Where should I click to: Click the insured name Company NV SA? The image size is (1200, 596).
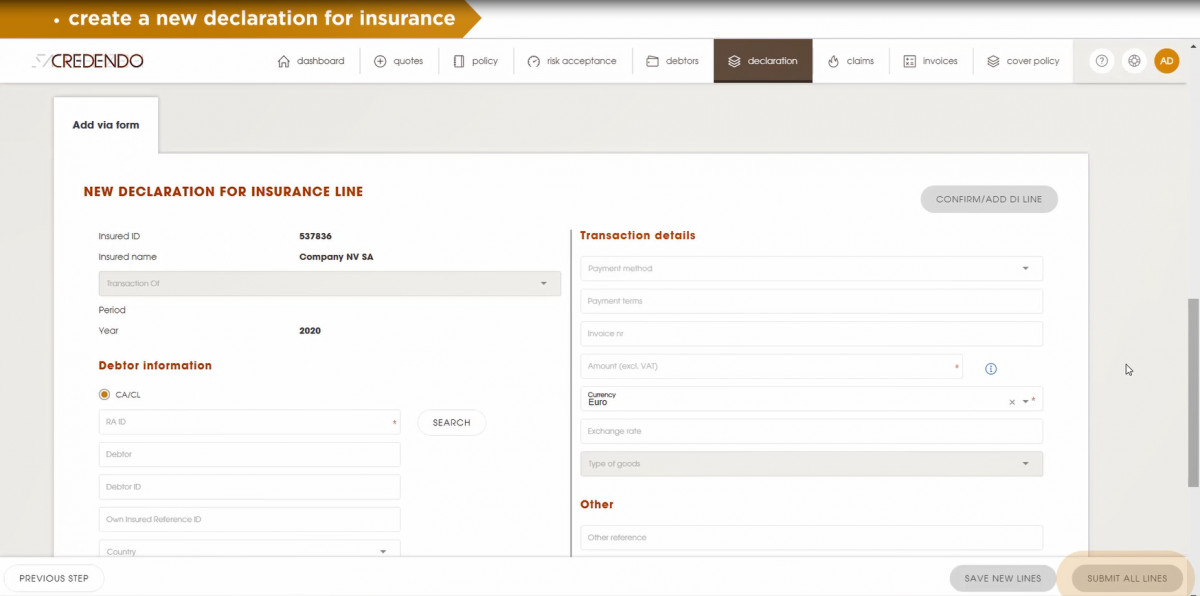[x=336, y=257]
